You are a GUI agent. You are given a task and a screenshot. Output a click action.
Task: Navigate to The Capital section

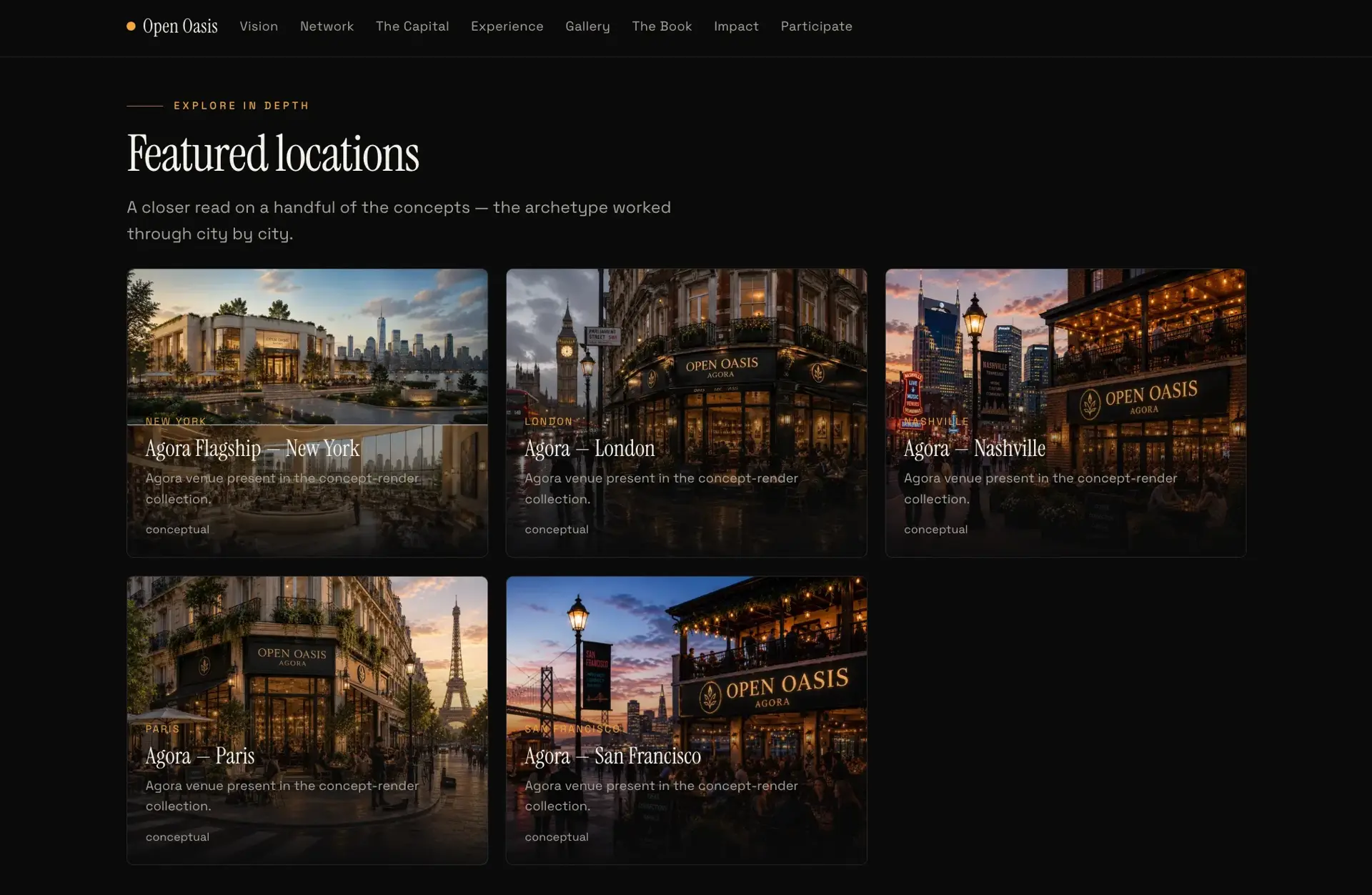click(412, 26)
